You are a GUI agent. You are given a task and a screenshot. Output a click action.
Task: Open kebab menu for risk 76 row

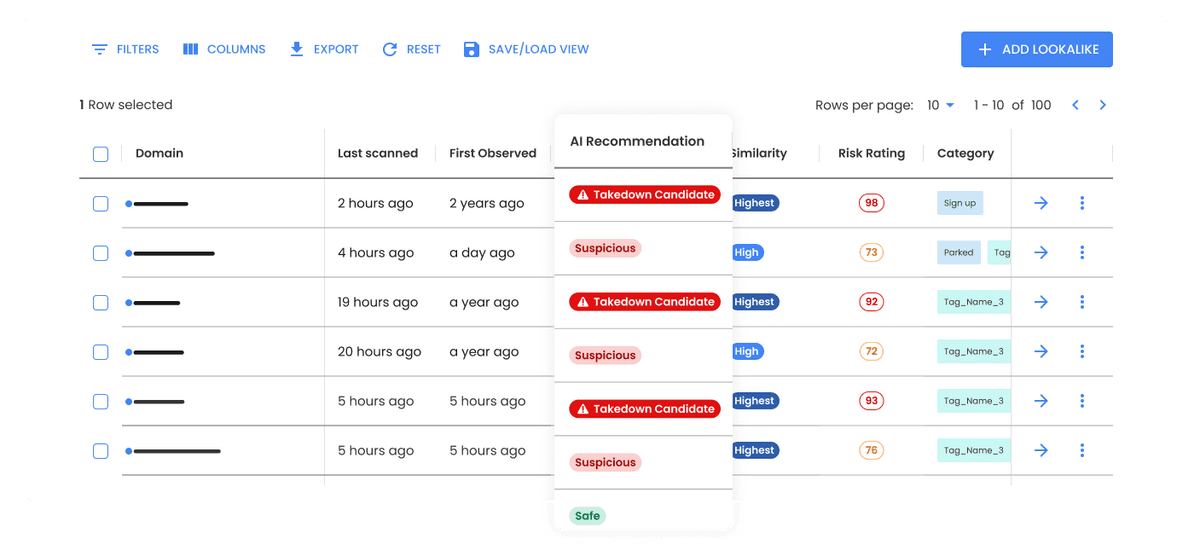(x=1082, y=450)
